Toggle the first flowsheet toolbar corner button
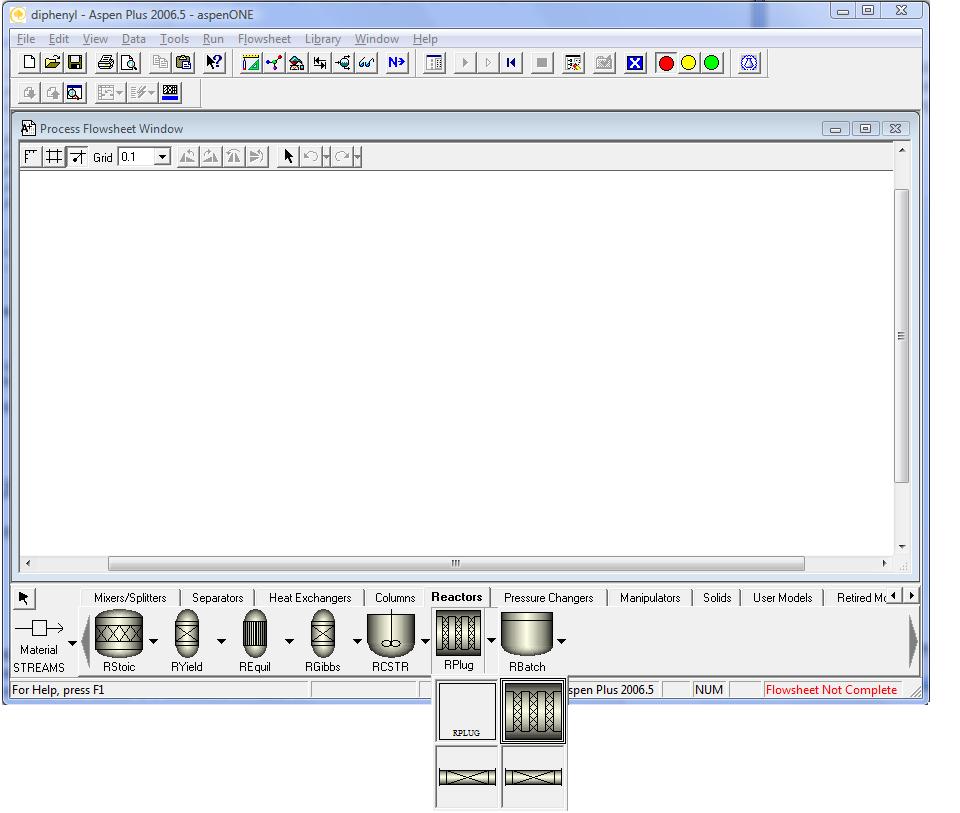960x813 pixels. pos(31,157)
